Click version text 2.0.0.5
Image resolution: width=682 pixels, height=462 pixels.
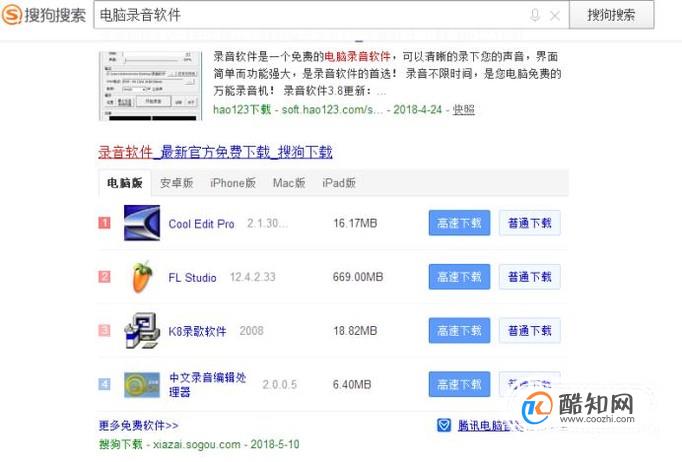coord(280,385)
